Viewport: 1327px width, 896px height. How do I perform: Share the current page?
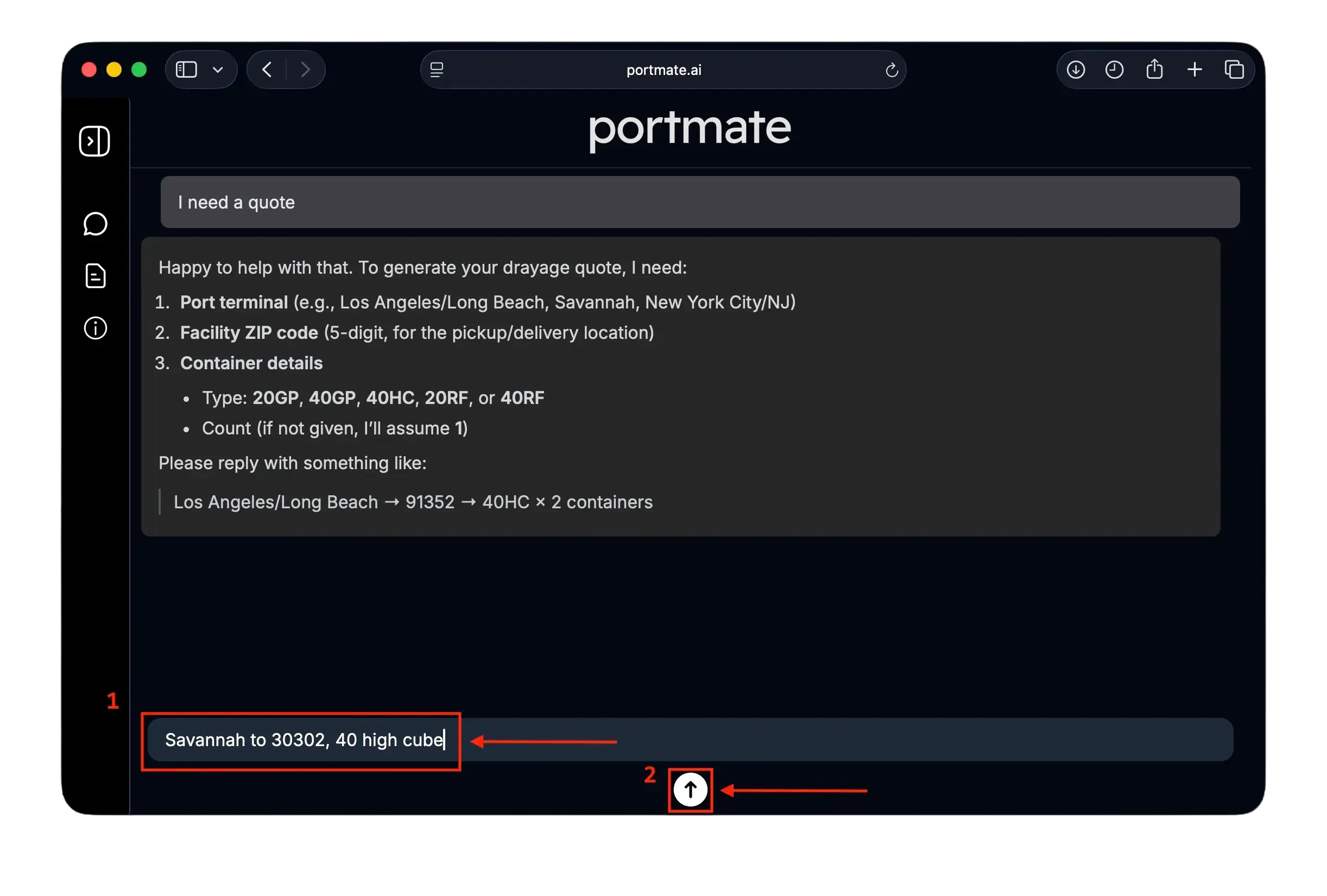(1154, 69)
